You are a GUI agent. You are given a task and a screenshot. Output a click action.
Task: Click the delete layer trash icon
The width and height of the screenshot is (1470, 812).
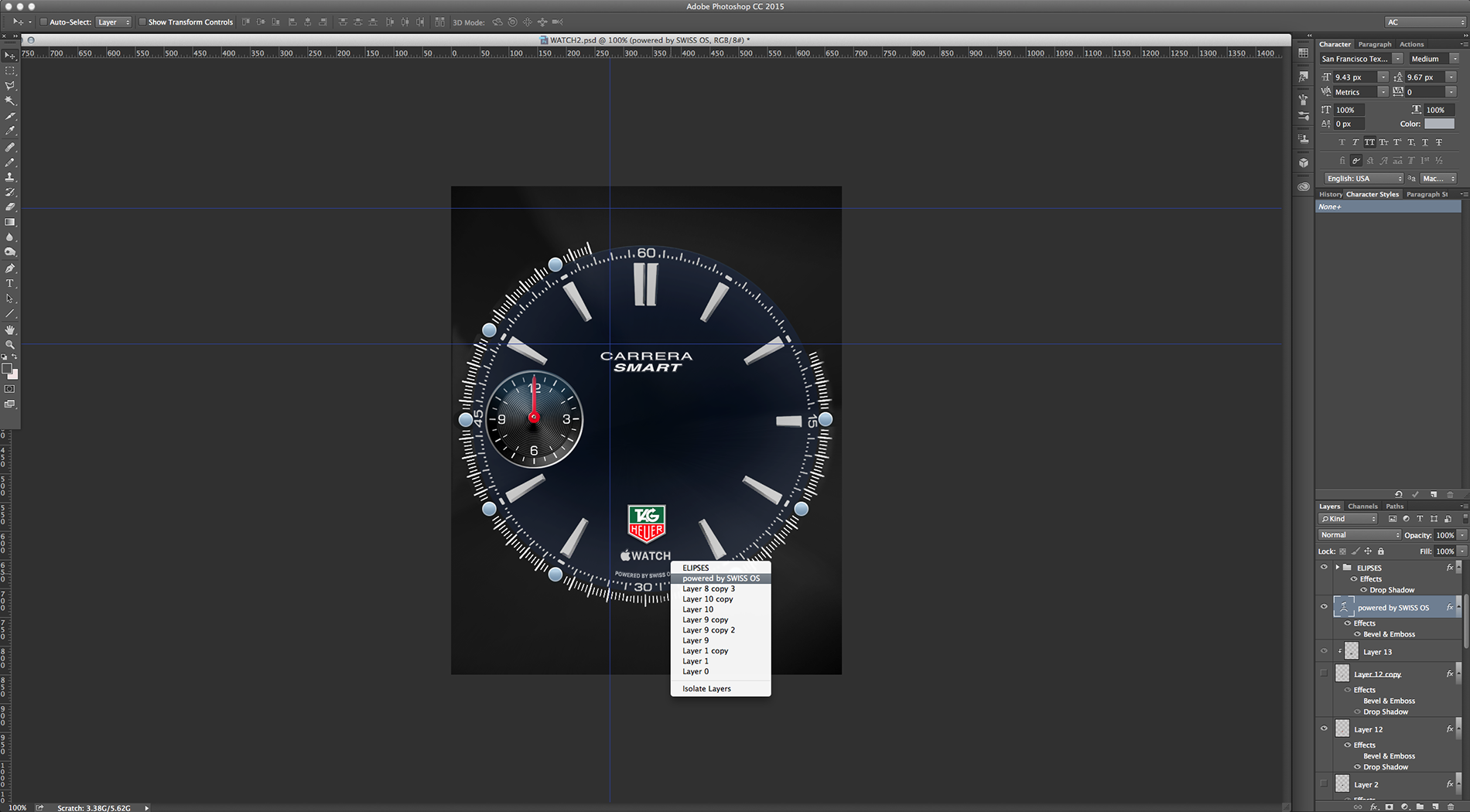coord(1451,807)
